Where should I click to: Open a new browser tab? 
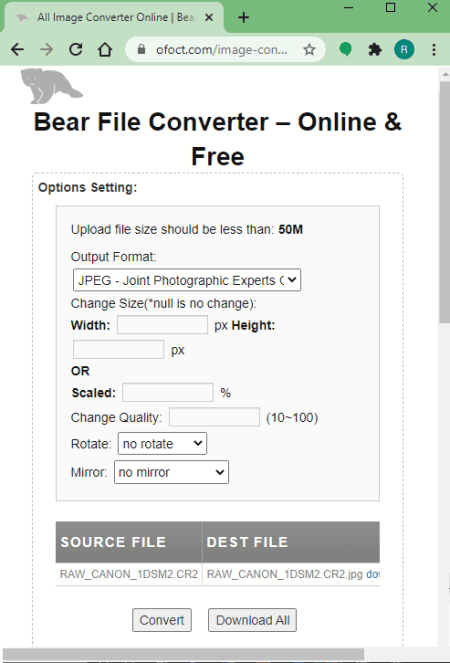coord(244,17)
